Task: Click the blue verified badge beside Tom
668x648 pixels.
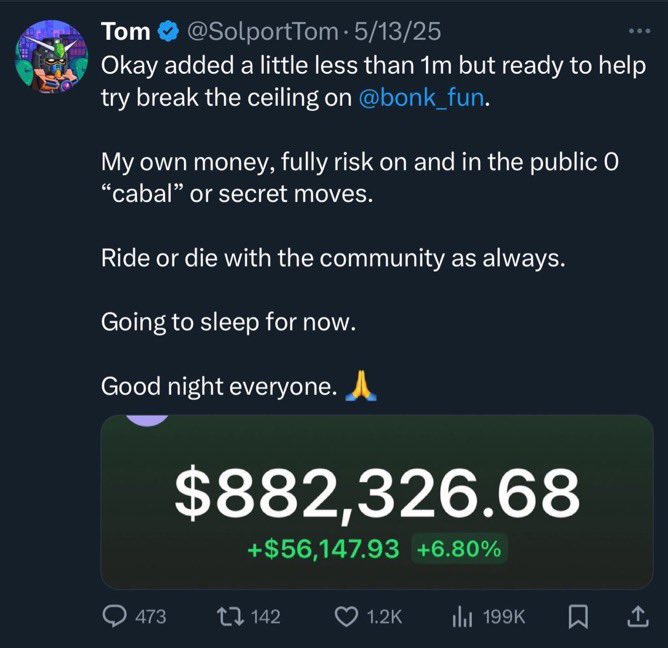Action: click(x=168, y=32)
